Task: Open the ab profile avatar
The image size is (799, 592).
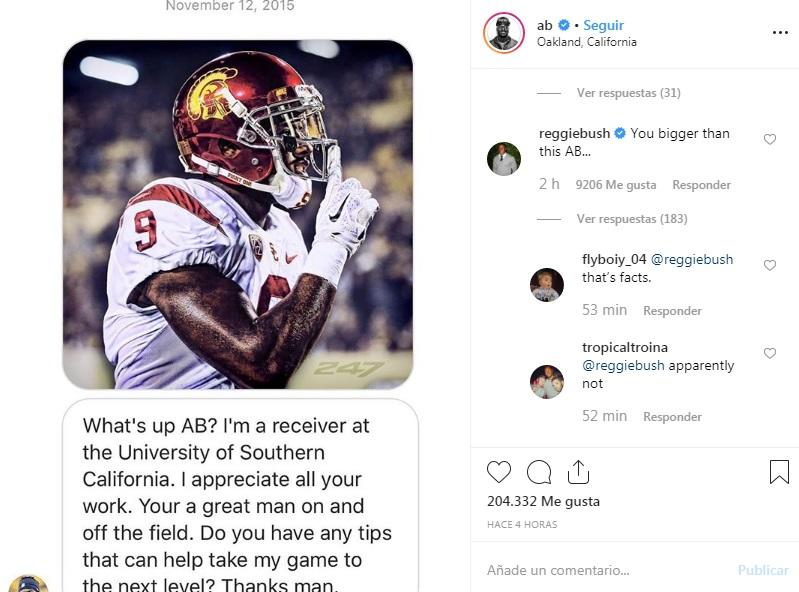Action: (503, 33)
